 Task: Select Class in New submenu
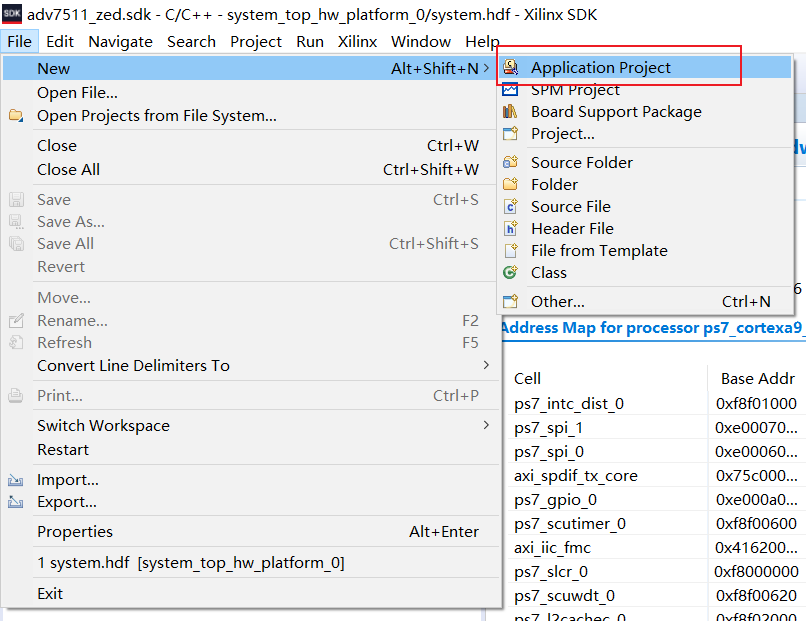coord(645,272)
